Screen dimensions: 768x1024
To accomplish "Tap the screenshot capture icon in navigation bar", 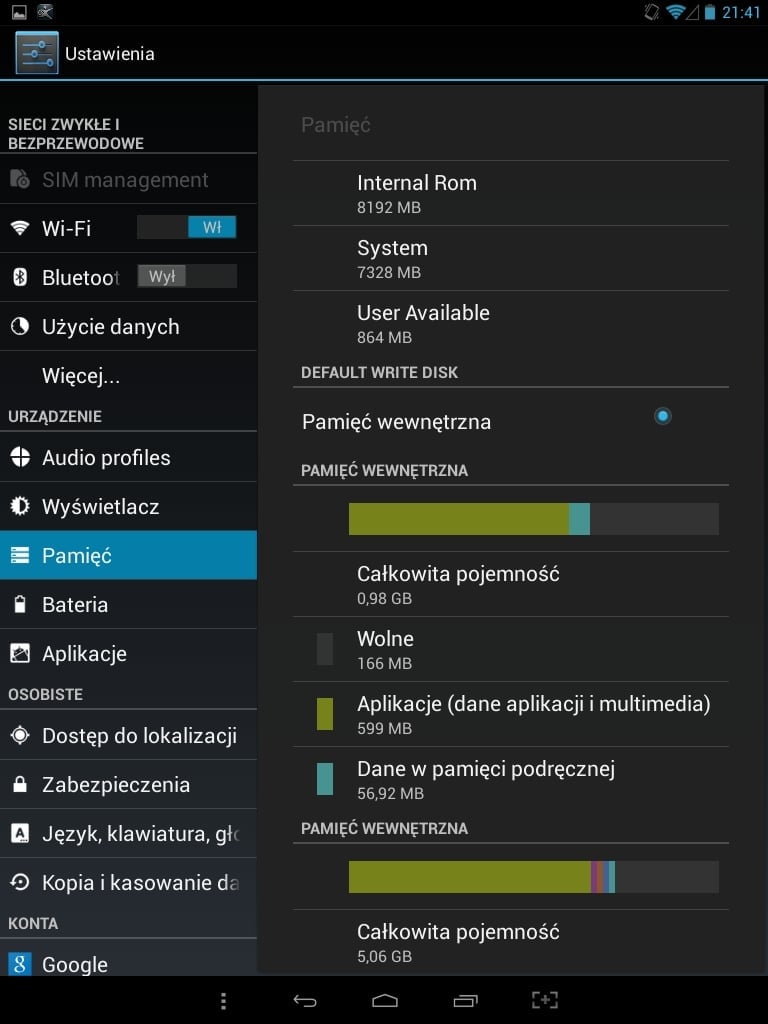I will 545,1000.
